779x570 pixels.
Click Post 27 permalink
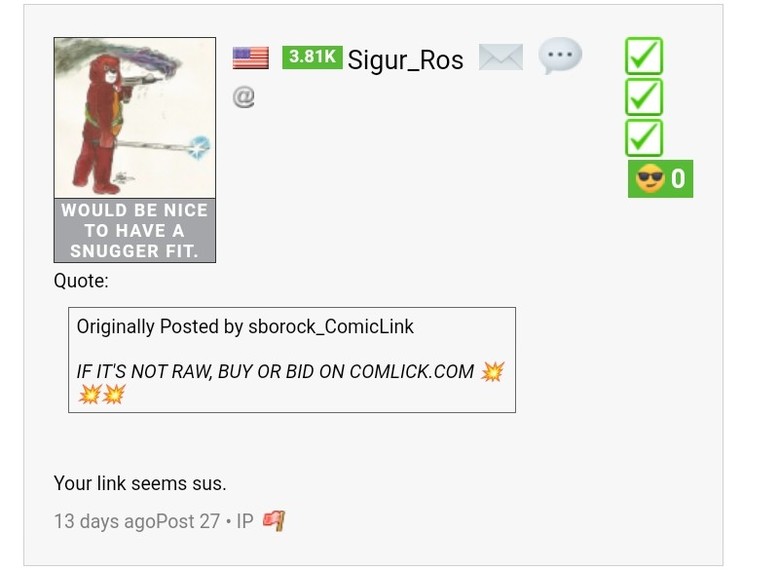click(188, 521)
